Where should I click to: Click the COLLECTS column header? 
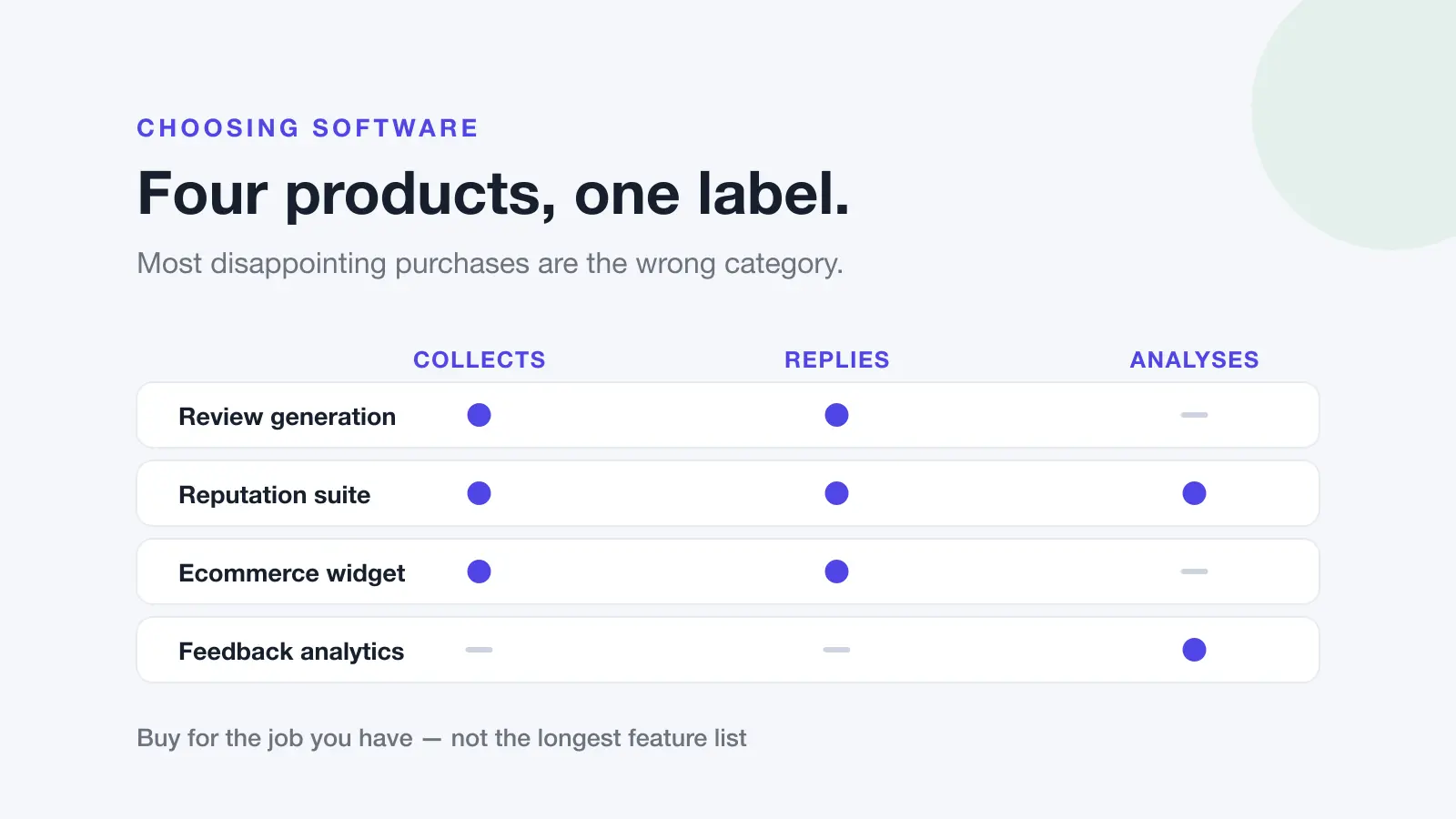pos(480,360)
